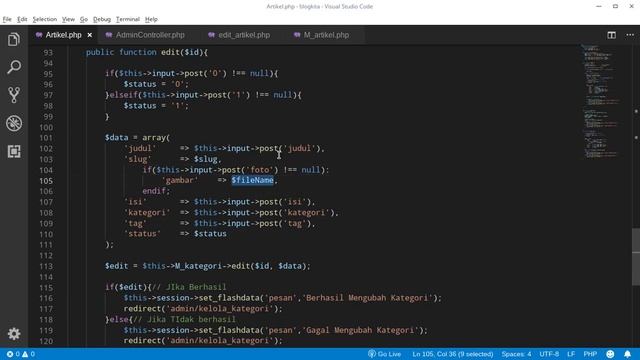This screenshot has height=360, width=640.
Task: Click line number 93 in gutter
Action: coord(48,52)
